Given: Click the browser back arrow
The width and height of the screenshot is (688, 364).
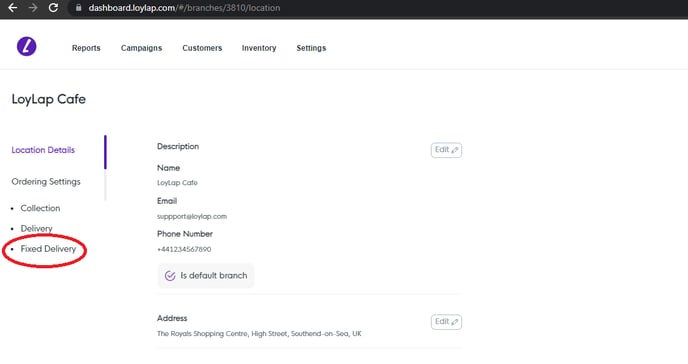Looking at the screenshot, I should point(13,8).
